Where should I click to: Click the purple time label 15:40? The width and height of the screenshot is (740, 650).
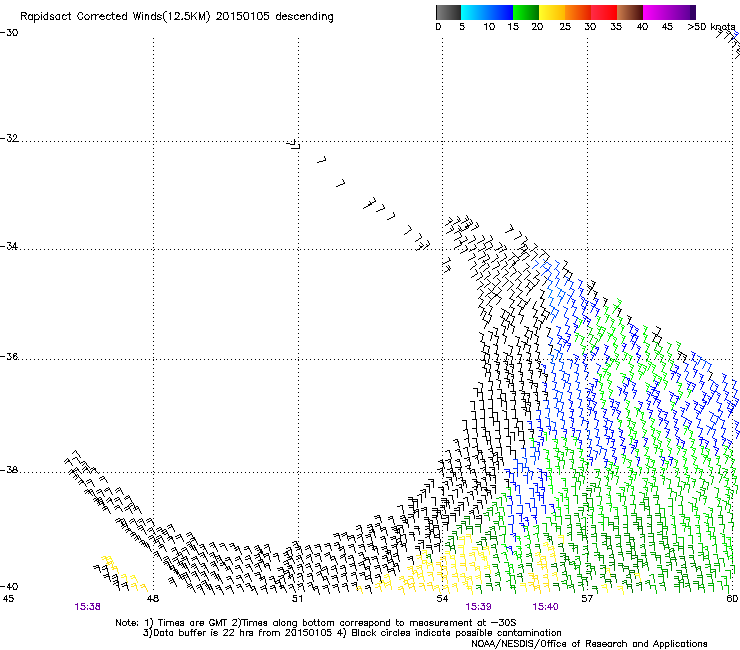point(546,607)
